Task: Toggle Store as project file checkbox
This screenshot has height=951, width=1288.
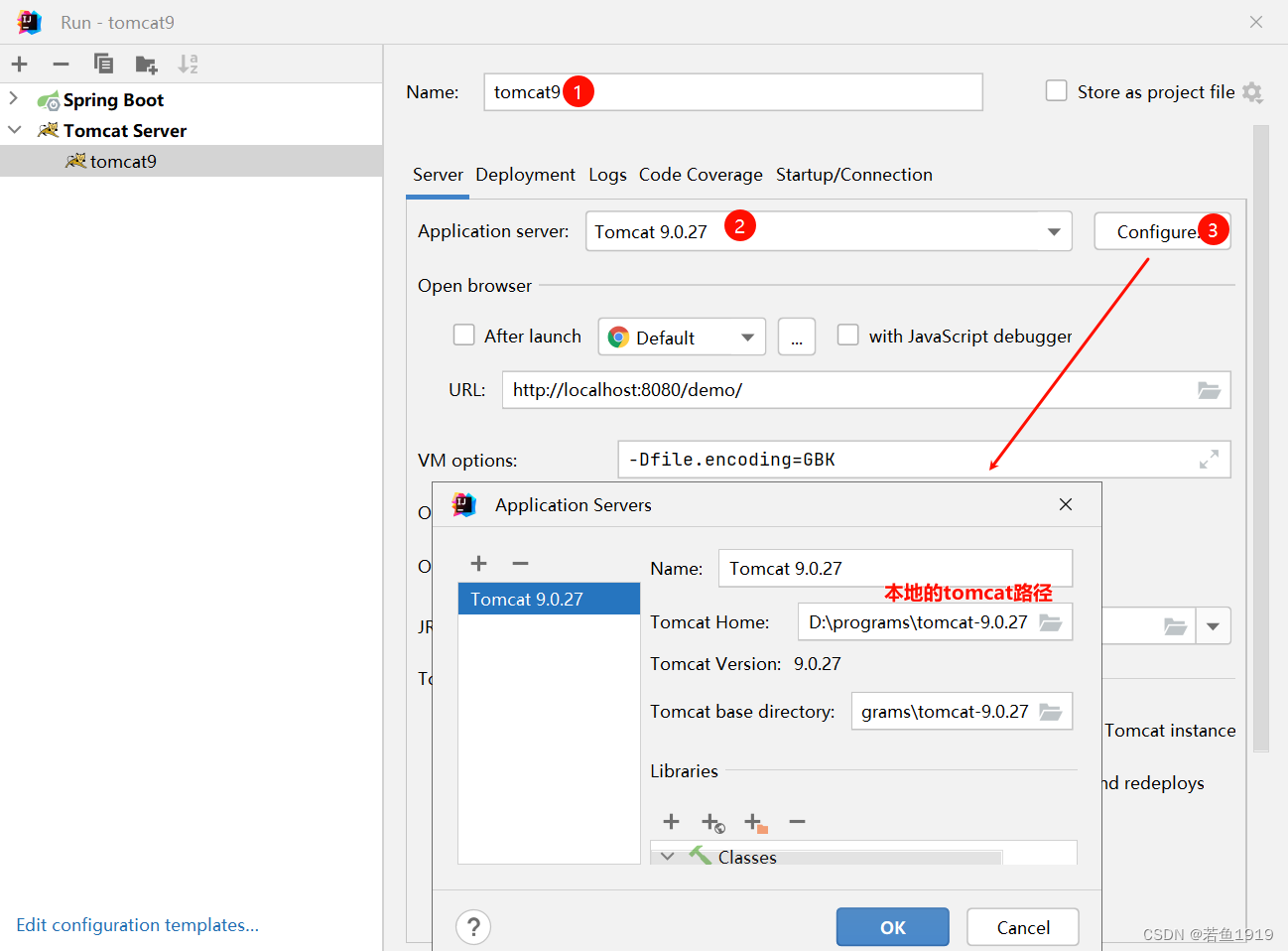Action: coord(1057,91)
